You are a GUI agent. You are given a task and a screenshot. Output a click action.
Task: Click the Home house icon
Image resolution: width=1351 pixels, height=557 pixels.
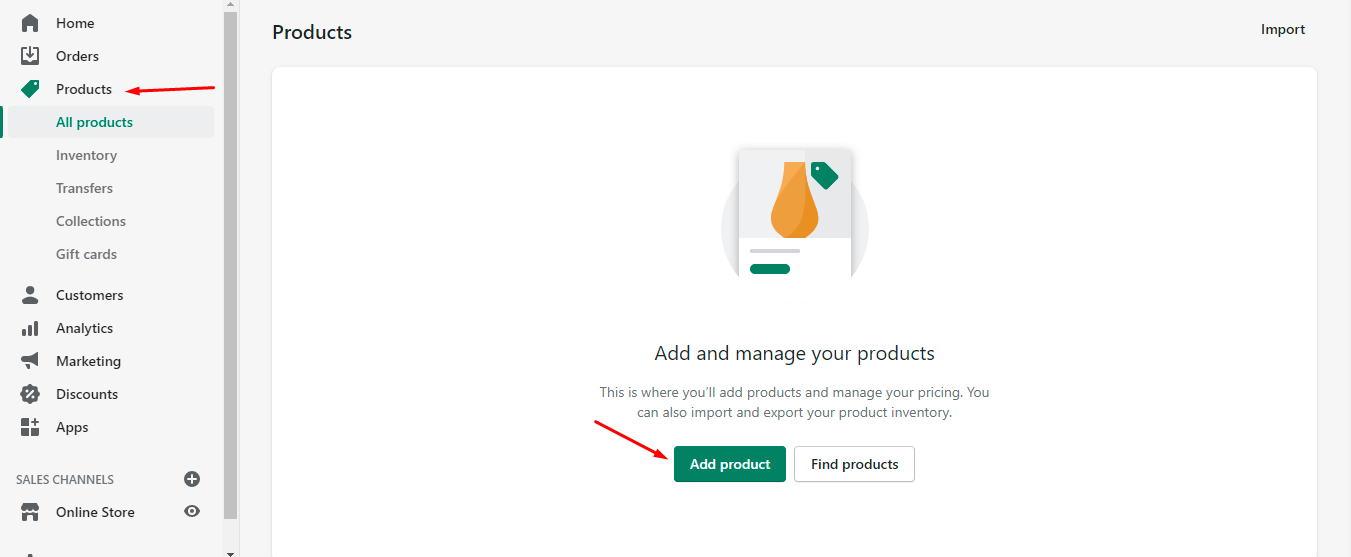(x=30, y=23)
